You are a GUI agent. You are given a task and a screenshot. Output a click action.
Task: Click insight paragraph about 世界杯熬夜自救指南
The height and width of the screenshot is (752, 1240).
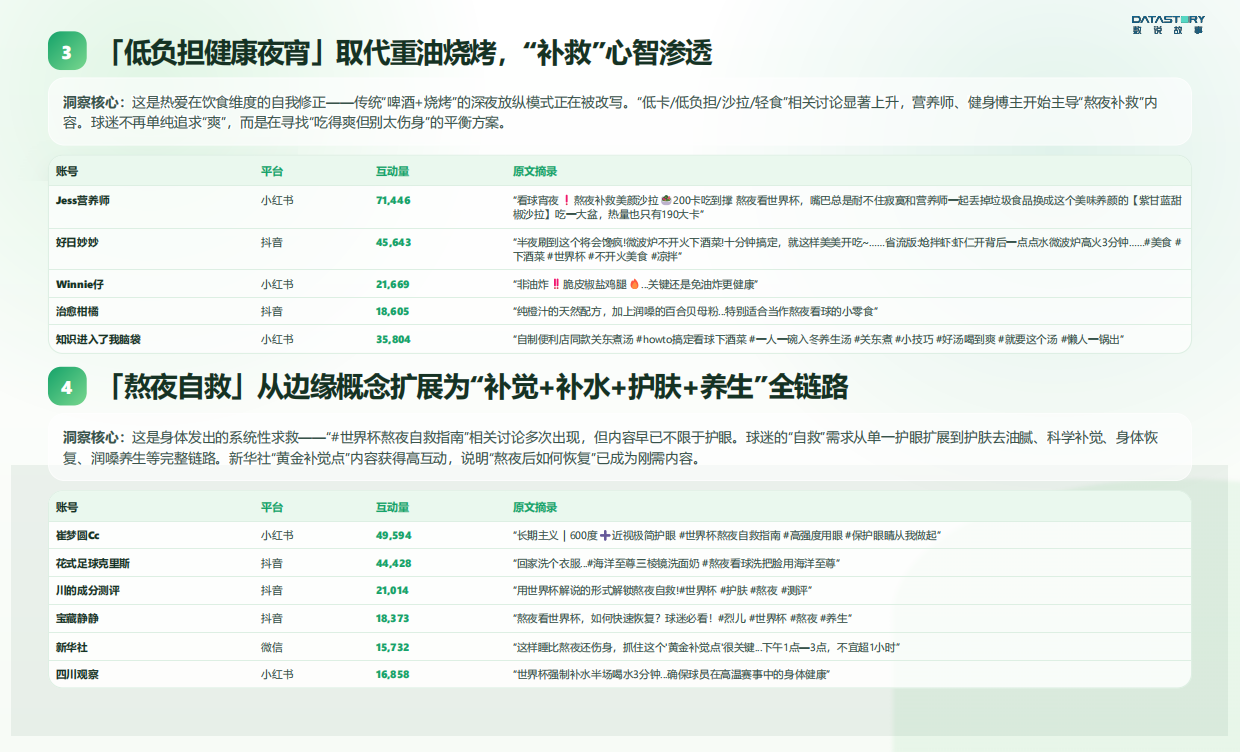pyautogui.click(x=611, y=449)
